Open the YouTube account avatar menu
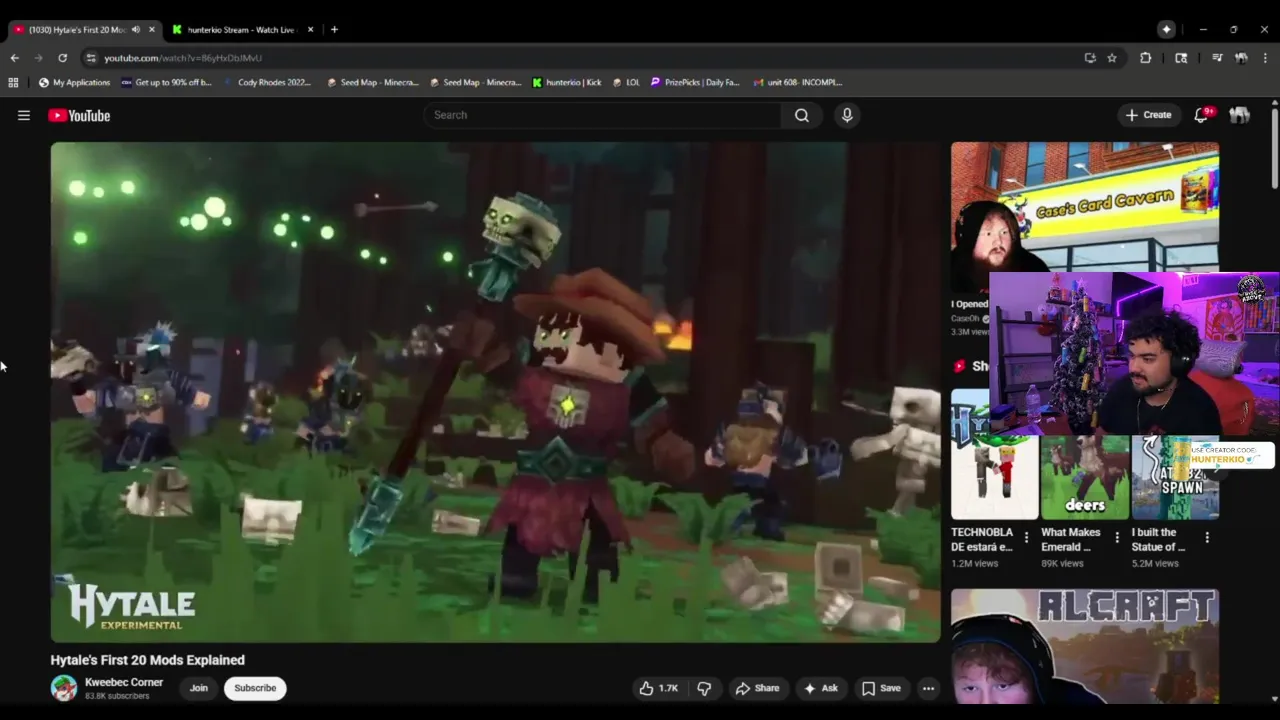The height and width of the screenshot is (720, 1280). [1240, 115]
